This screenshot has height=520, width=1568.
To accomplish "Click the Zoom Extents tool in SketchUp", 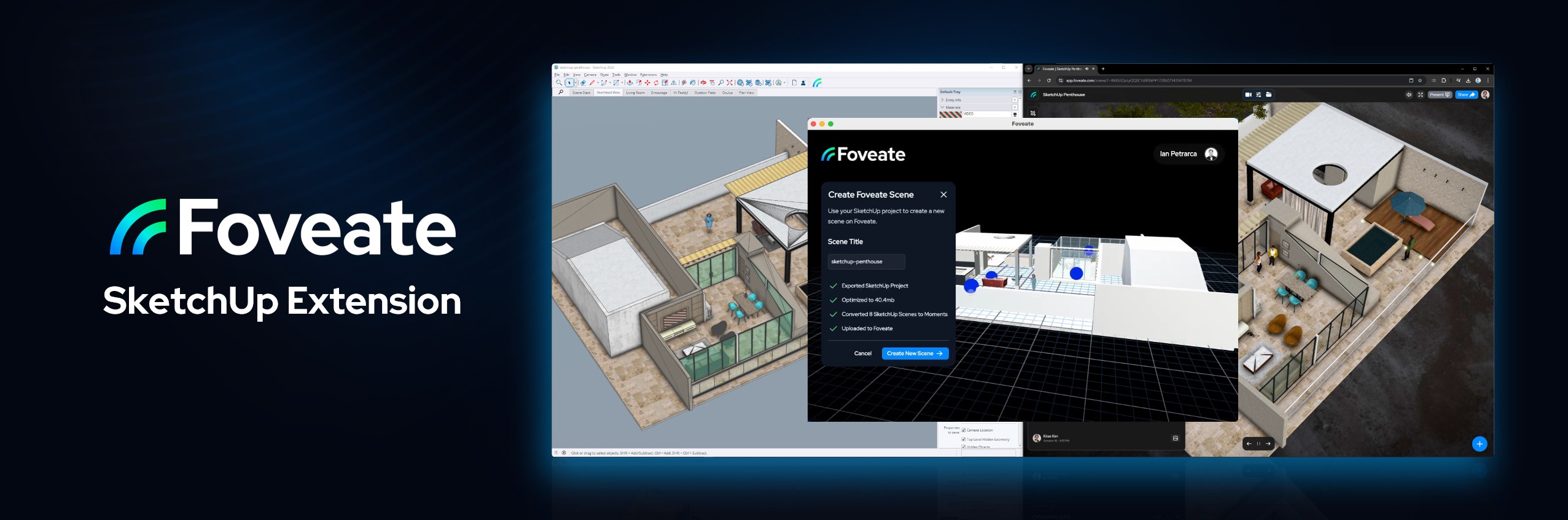I will [x=730, y=83].
